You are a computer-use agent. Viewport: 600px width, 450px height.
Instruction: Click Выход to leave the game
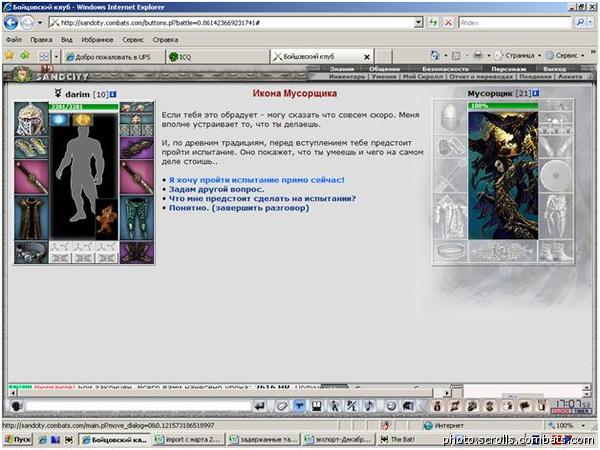(x=554, y=69)
